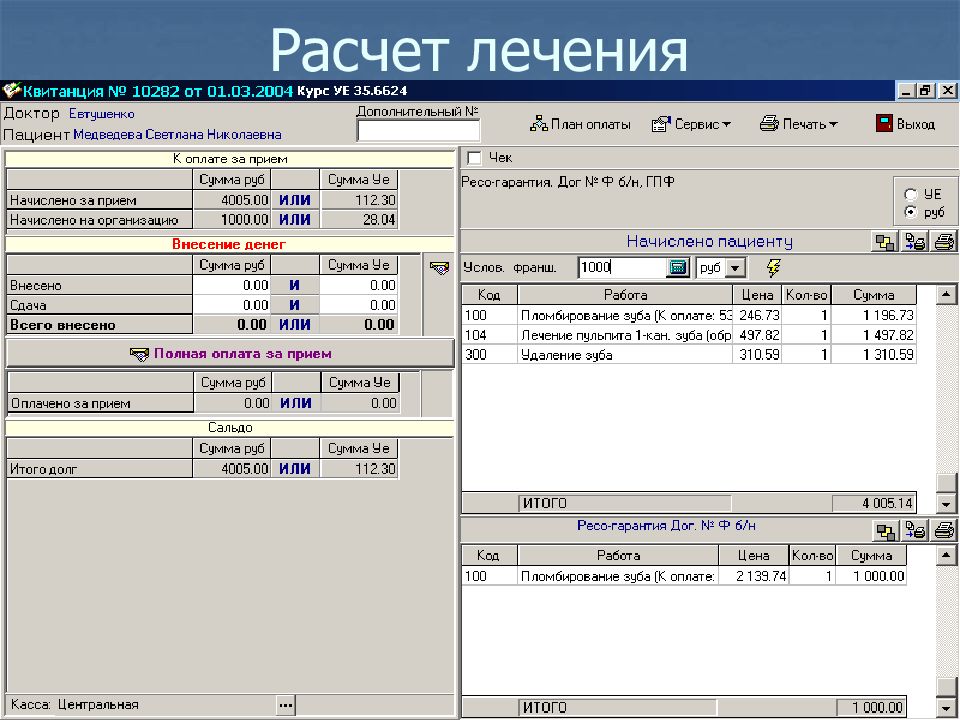Click the Код column header in insurance table
The width and height of the screenshot is (960, 720).
(489, 555)
